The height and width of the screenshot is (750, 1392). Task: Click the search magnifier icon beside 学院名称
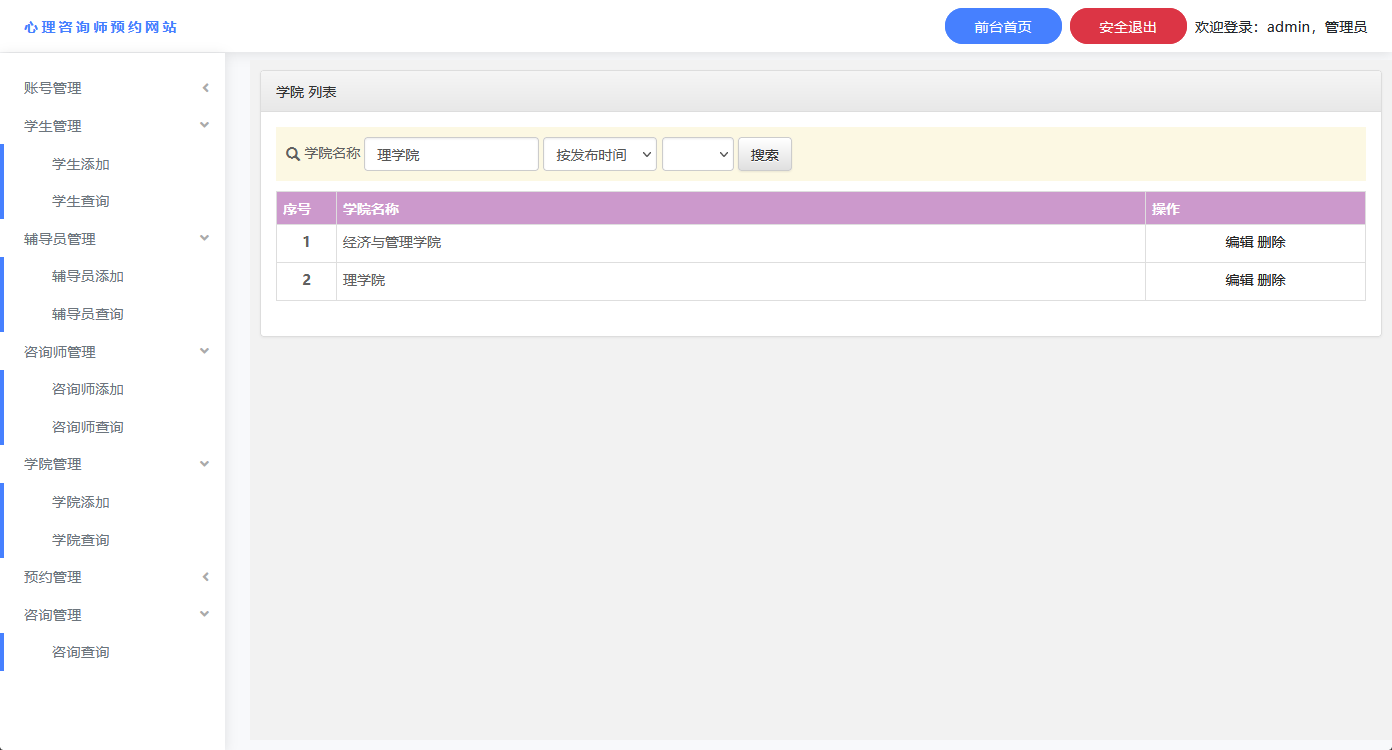coord(293,154)
